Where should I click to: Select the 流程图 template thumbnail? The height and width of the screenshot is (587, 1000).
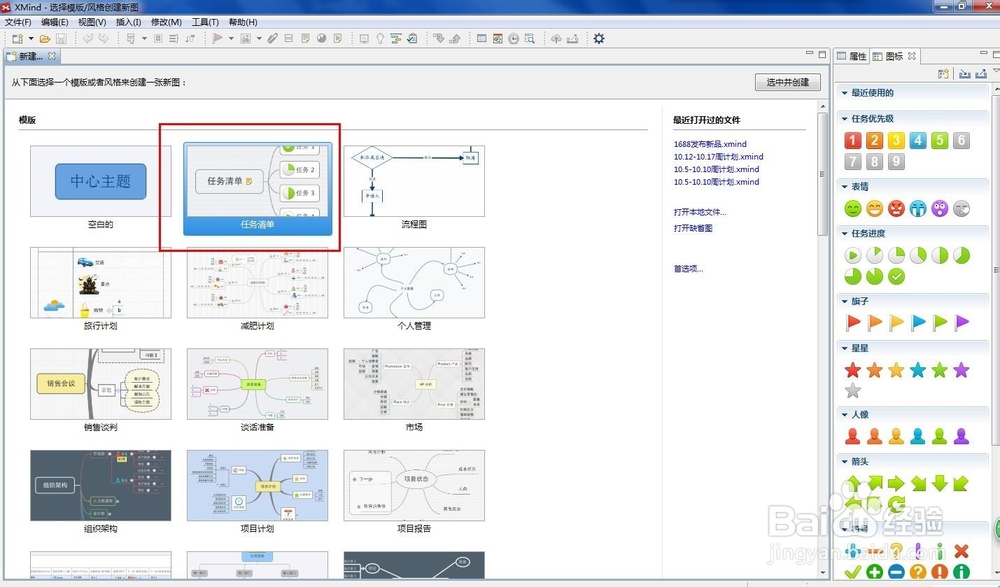(x=414, y=181)
